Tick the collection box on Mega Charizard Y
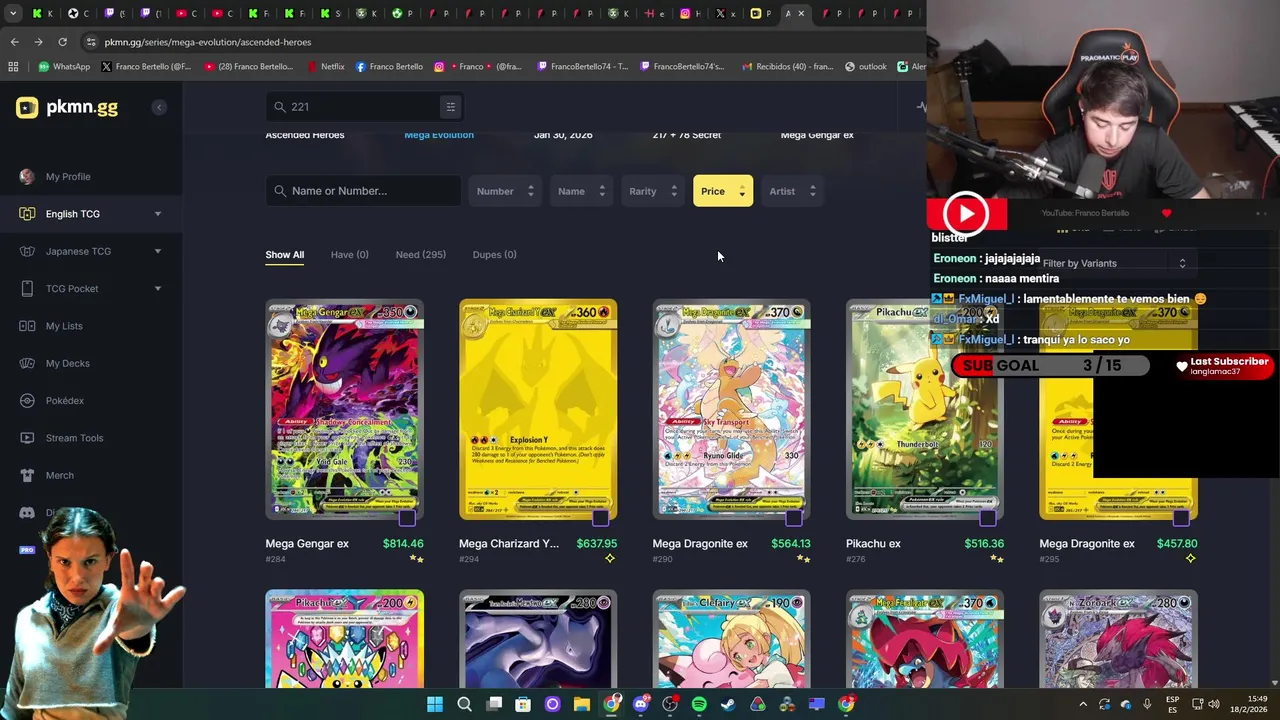 tap(600, 518)
